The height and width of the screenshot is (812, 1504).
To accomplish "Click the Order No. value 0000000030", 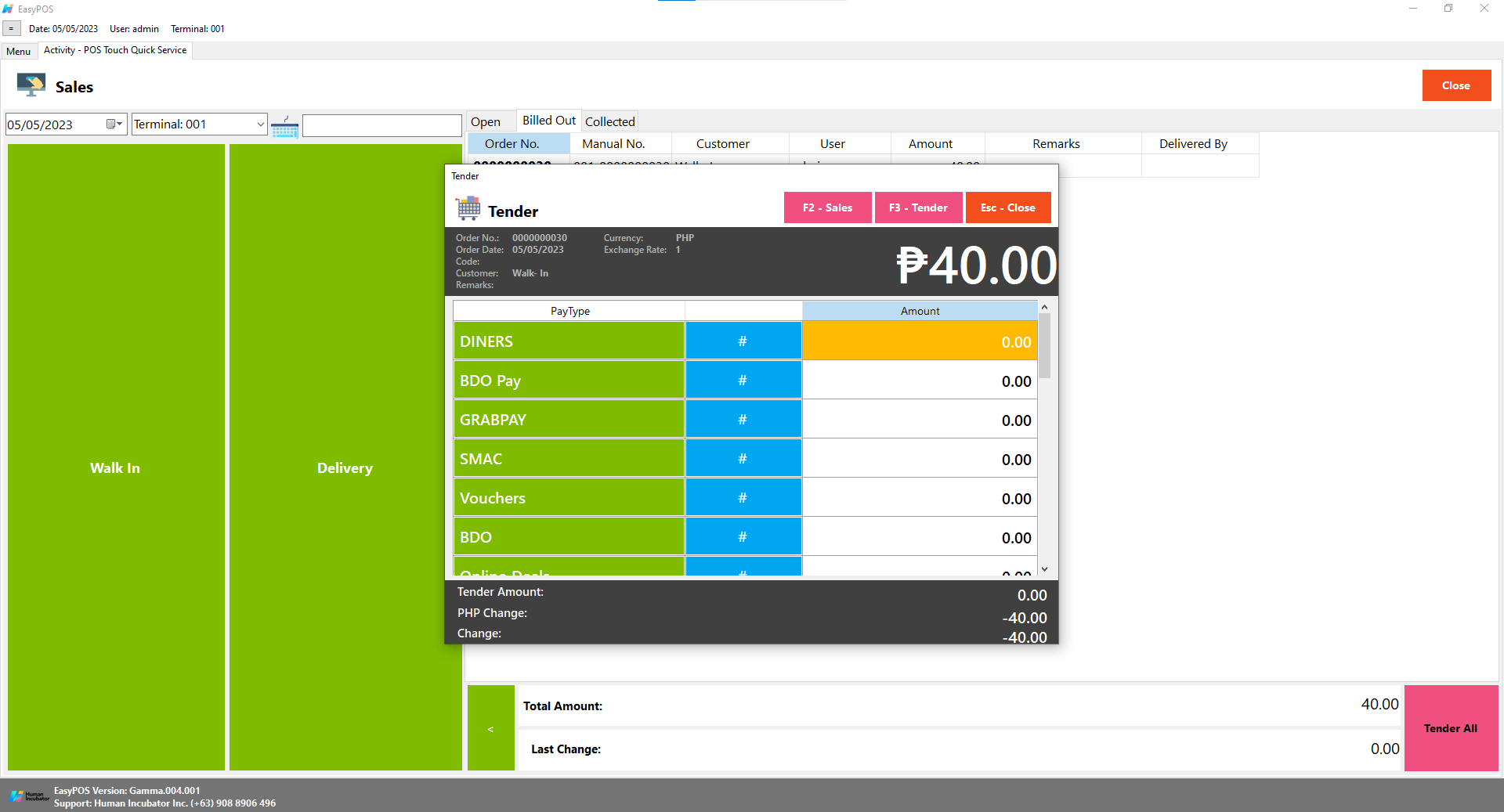I will coord(540,238).
